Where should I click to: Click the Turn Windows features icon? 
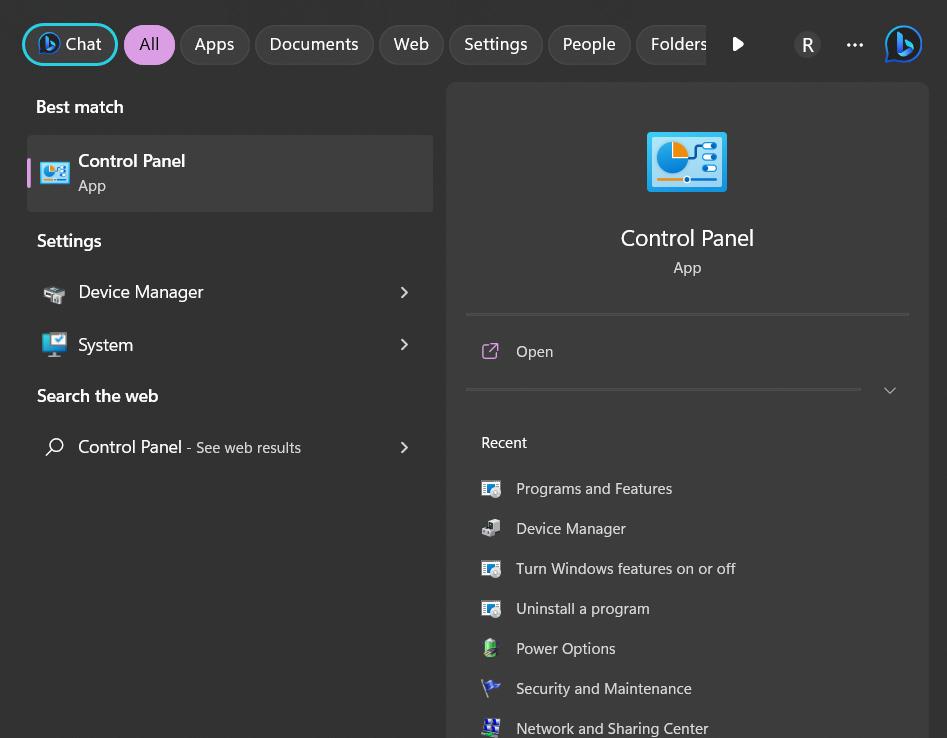tap(491, 569)
